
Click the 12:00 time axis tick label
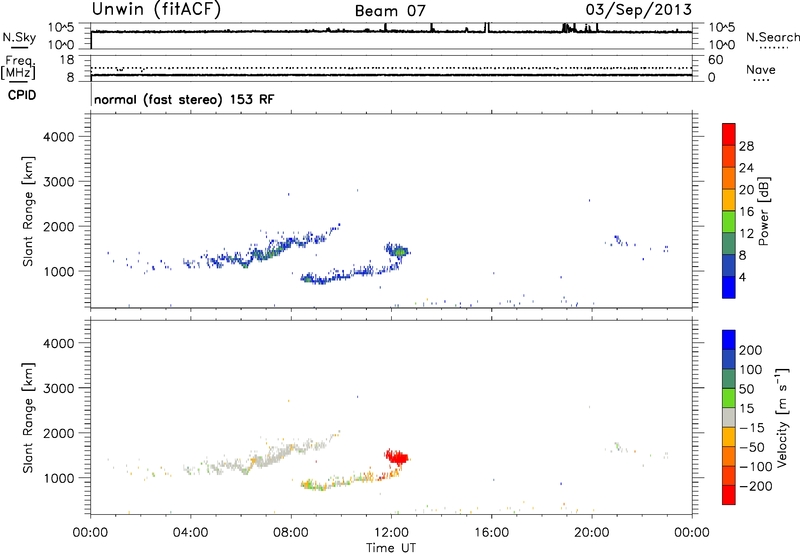click(x=391, y=533)
